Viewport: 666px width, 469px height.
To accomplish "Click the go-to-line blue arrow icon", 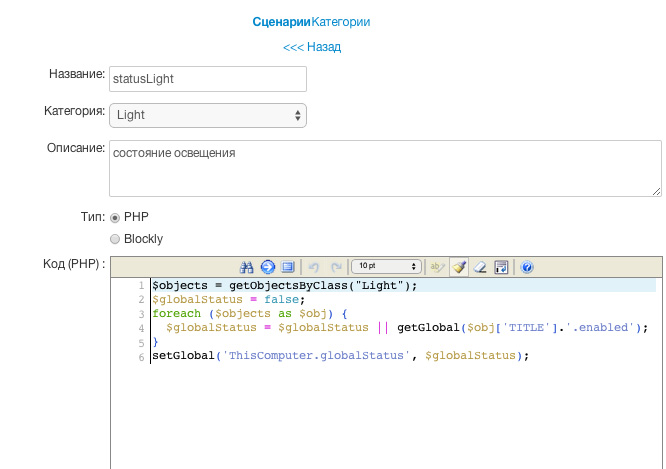I will pyautogui.click(x=268, y=267).
